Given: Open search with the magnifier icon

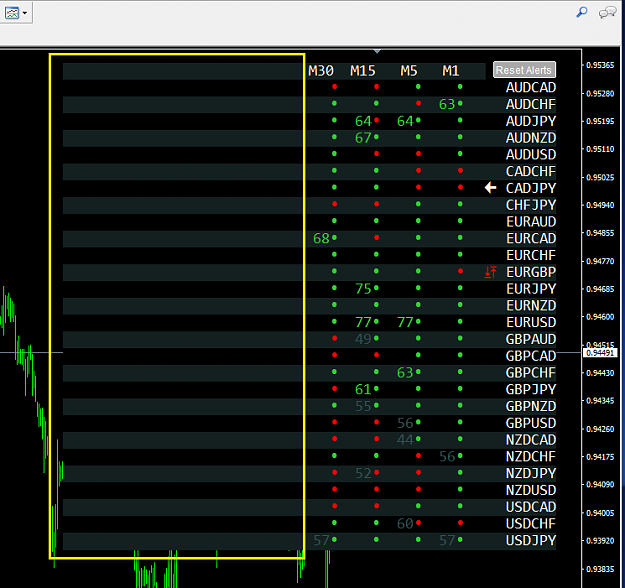Looking at the screenshot, I should click(x=582, y=12).
